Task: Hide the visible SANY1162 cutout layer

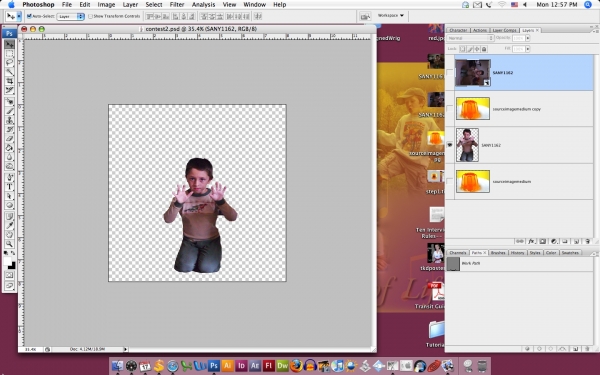Action: click(450, 145)
